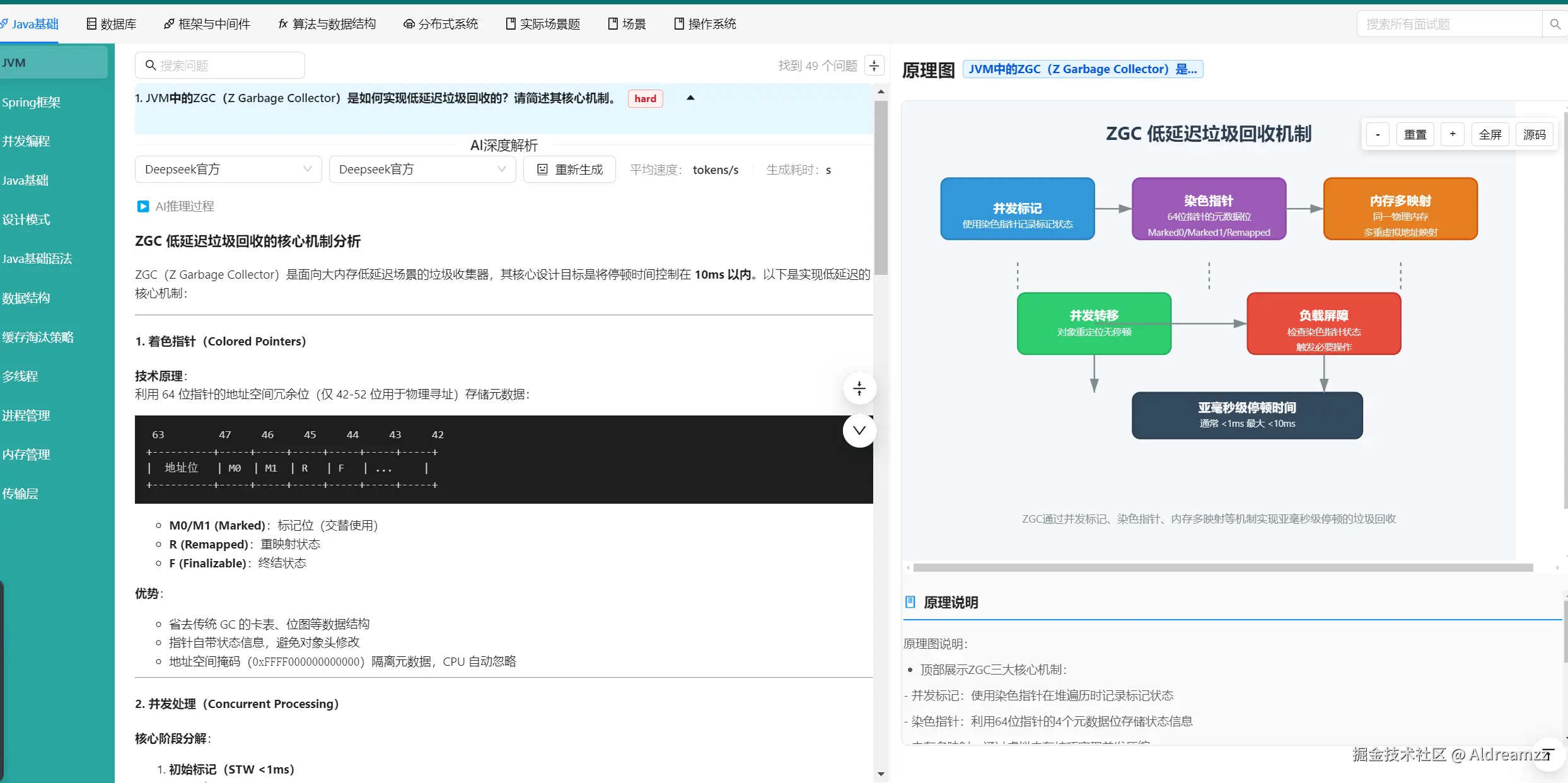Zoom in the diagram with plus button

click(x=1453, y=134)
